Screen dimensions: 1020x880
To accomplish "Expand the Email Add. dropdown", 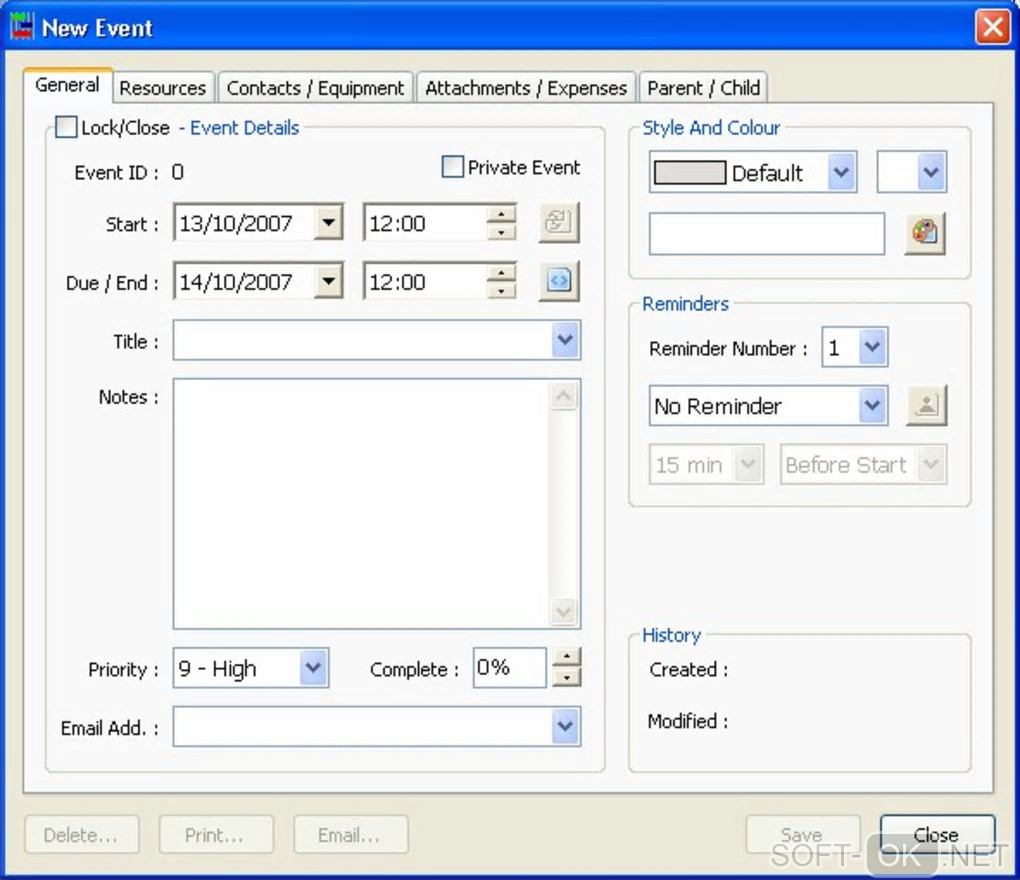I will point(565,726).
